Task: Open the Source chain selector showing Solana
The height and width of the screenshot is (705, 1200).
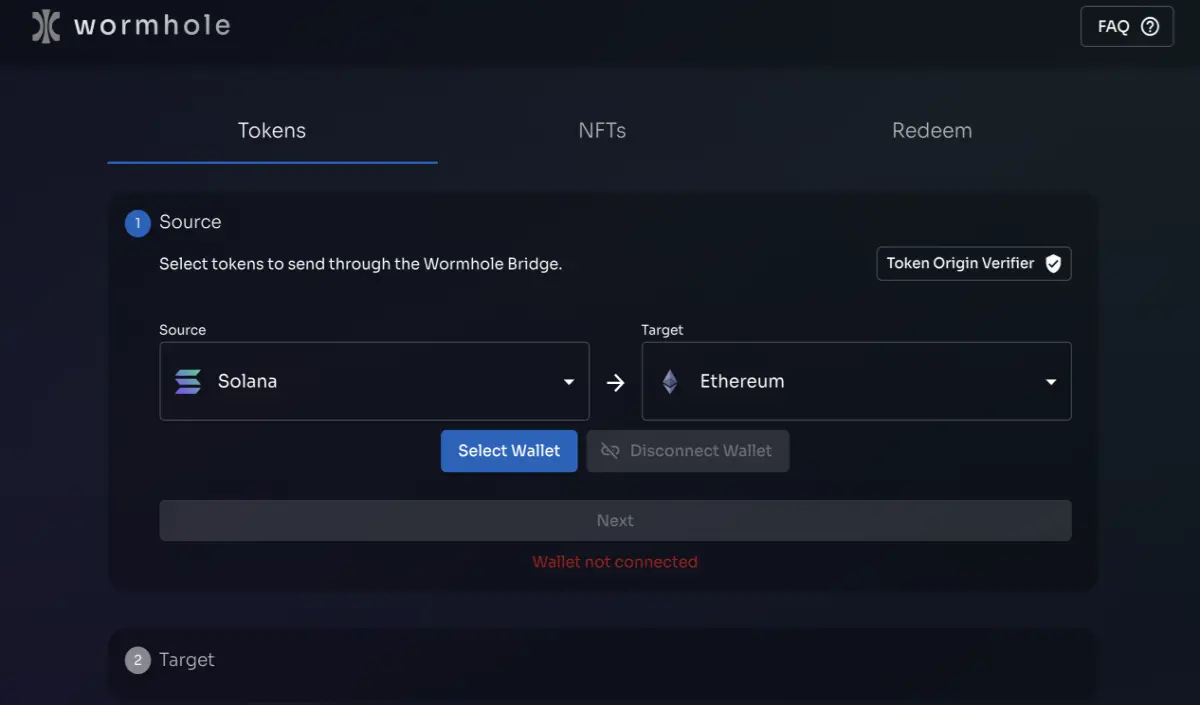Action: [x=374, y=381]
